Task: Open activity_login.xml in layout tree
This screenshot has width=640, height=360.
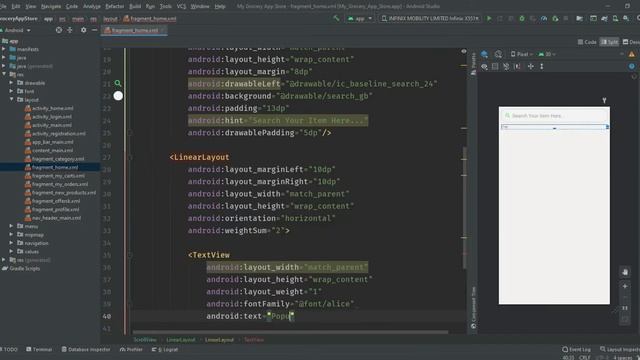Action: [52, 117]
